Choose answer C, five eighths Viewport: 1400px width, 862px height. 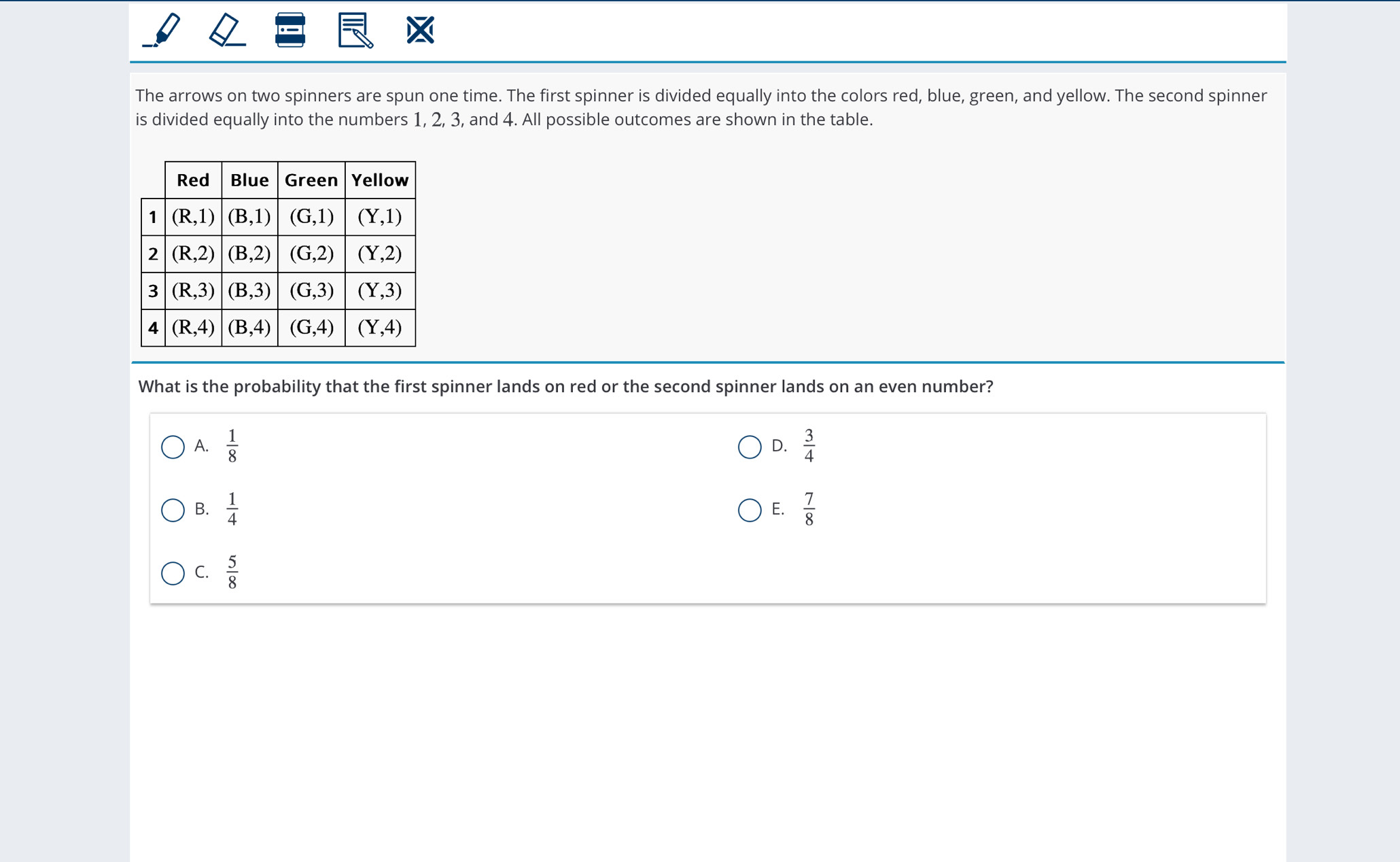[x=173, y=573]
